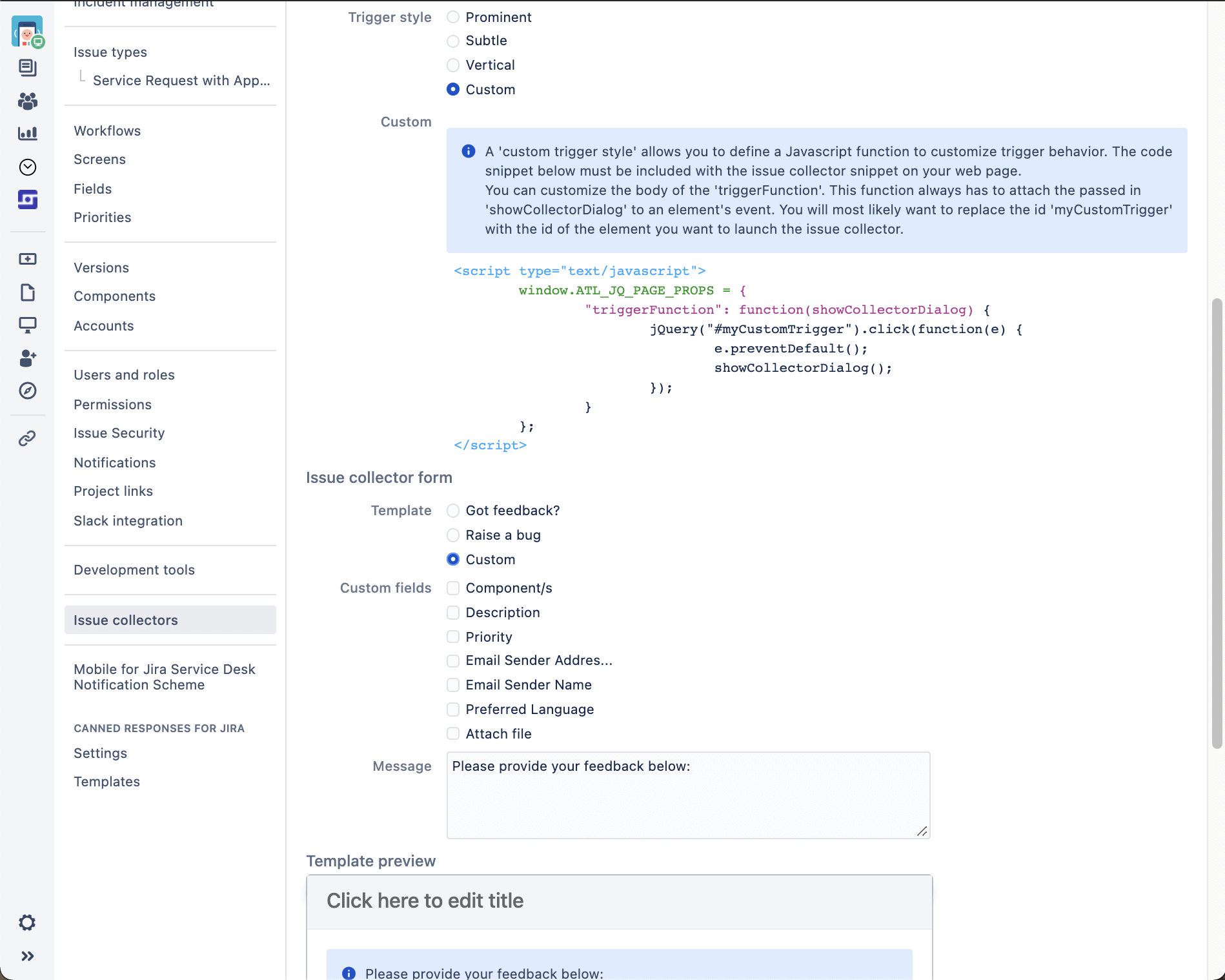Open Components settings page
The height and width of the screenshot is (980, 1225).
point(115,296)
